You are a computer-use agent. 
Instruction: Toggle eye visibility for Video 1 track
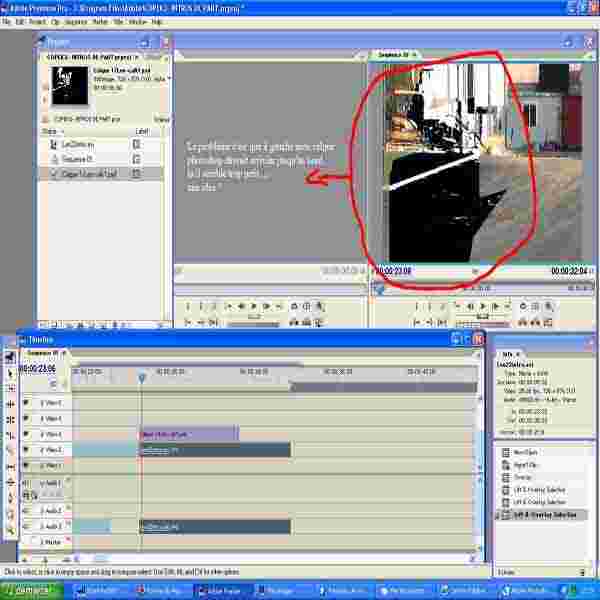(26, 466)
